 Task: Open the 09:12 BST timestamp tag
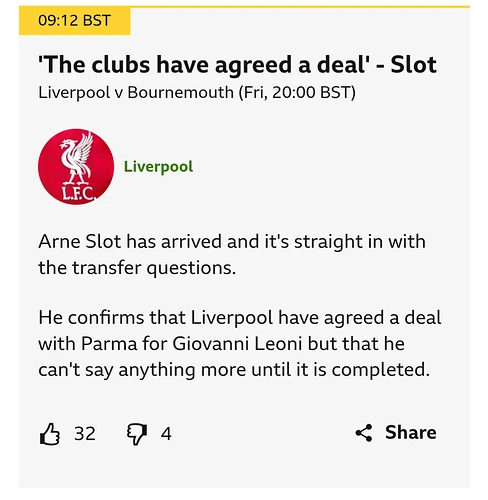[74, 21]
